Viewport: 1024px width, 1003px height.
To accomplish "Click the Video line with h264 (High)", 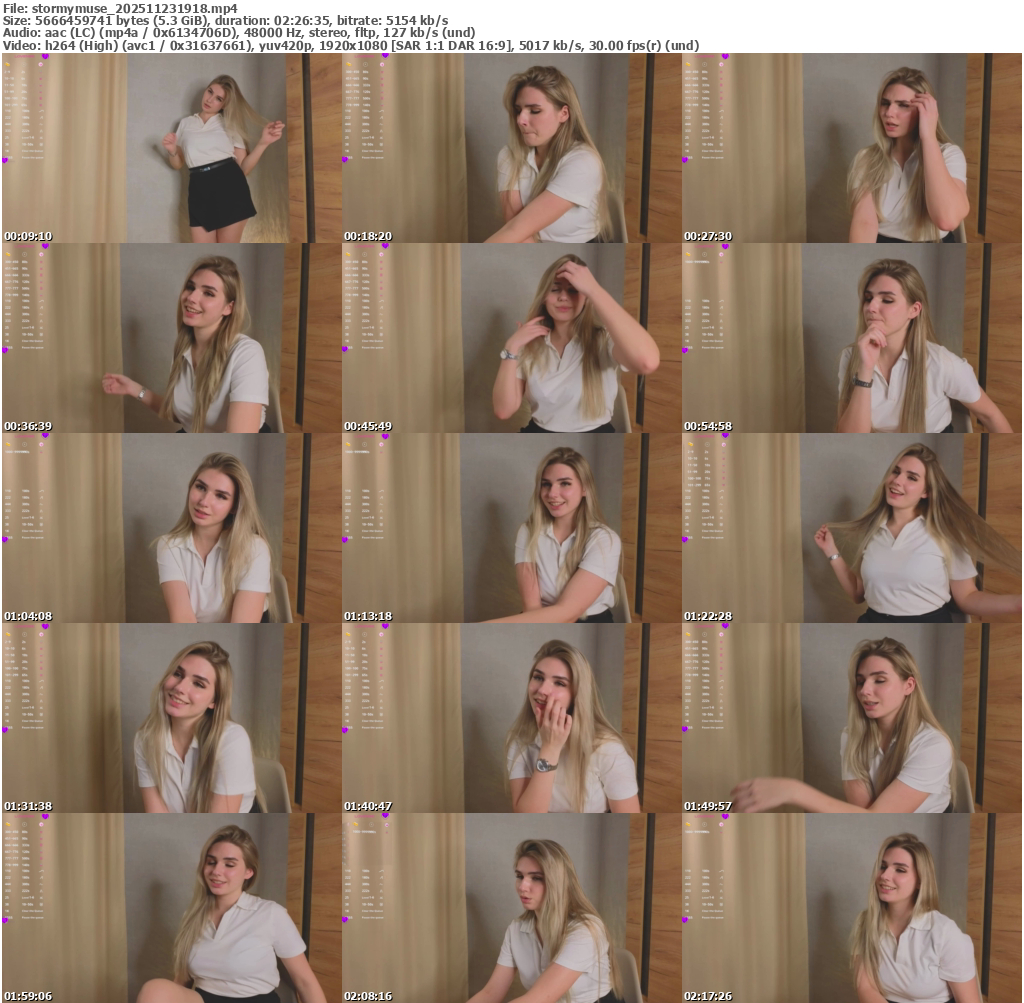I will click(x=351, y=46).
